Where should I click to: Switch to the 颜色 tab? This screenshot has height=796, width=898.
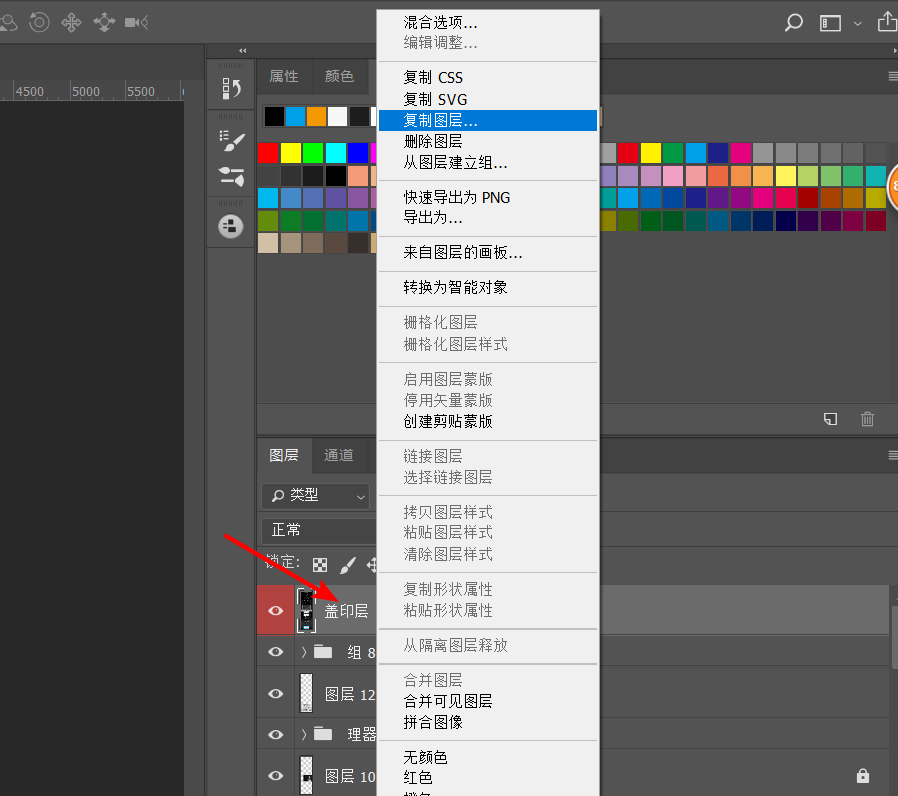[339, 76]
